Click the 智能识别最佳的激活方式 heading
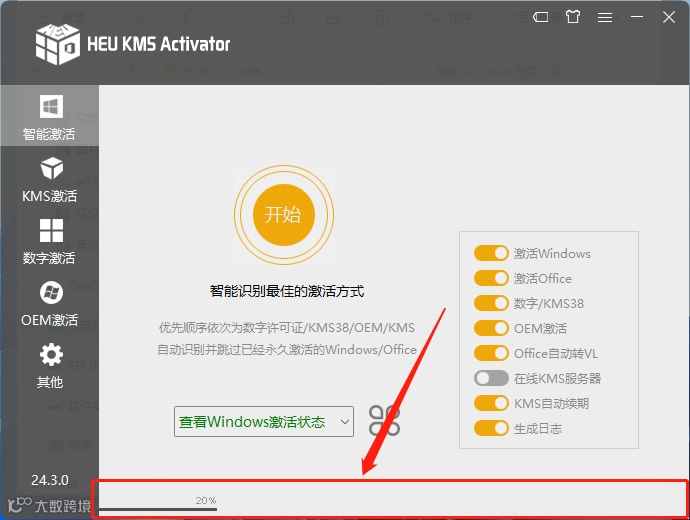 coord(287,291)
